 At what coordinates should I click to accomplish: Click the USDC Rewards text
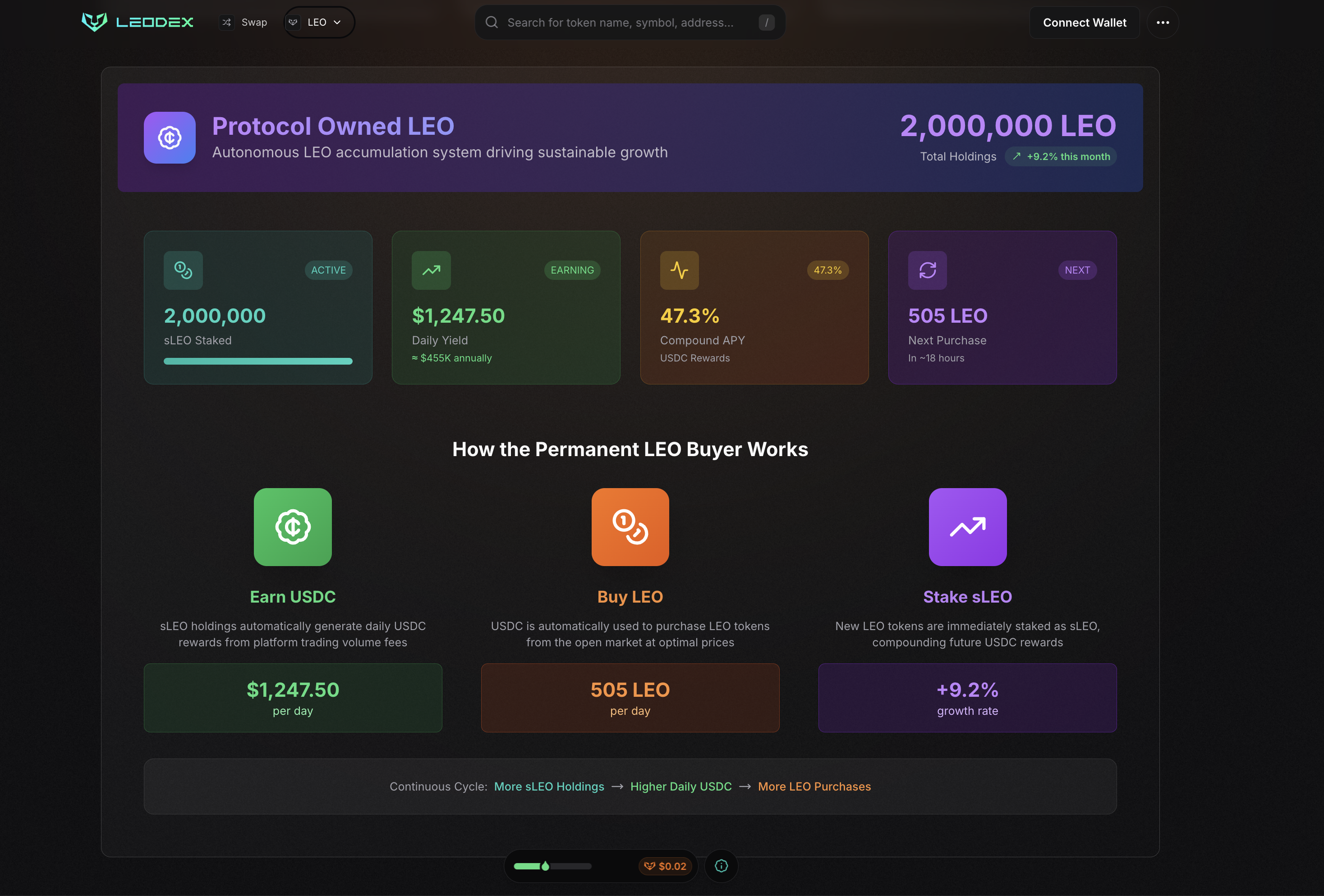(x=694, y=358)
